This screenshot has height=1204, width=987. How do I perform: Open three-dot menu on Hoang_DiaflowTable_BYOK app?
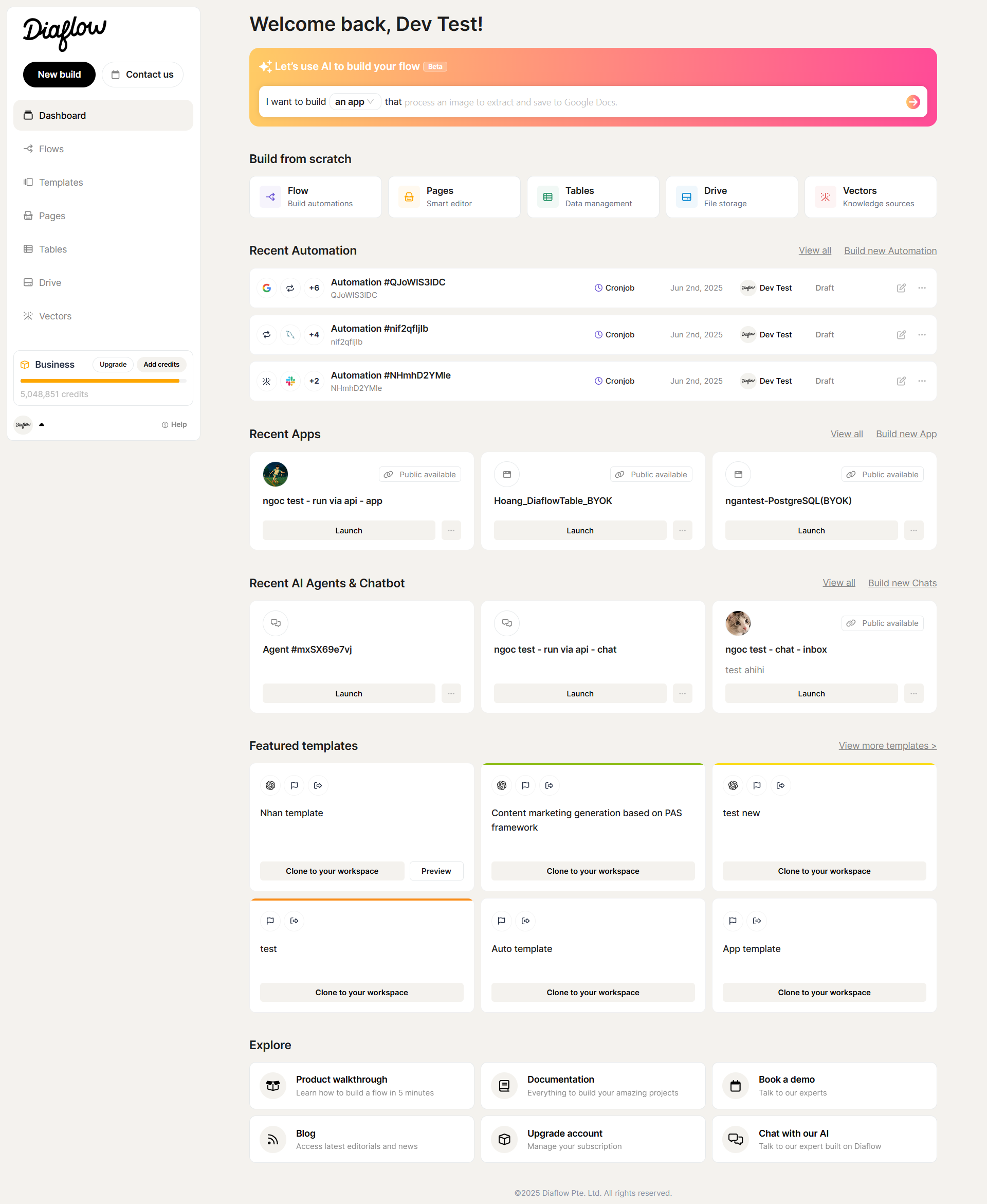pyautogui.click(x=682, y=530)
